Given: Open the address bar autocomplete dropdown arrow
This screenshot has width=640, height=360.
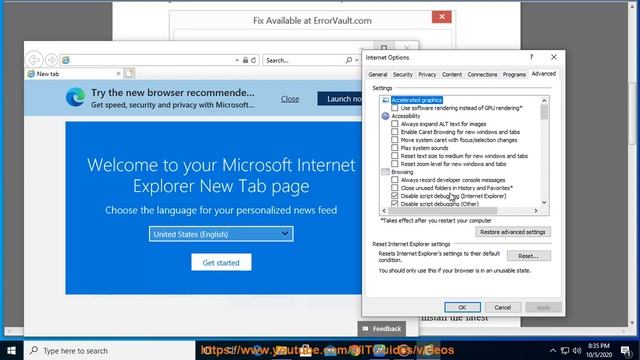Looking at the screenshot, I should (237, 60).
